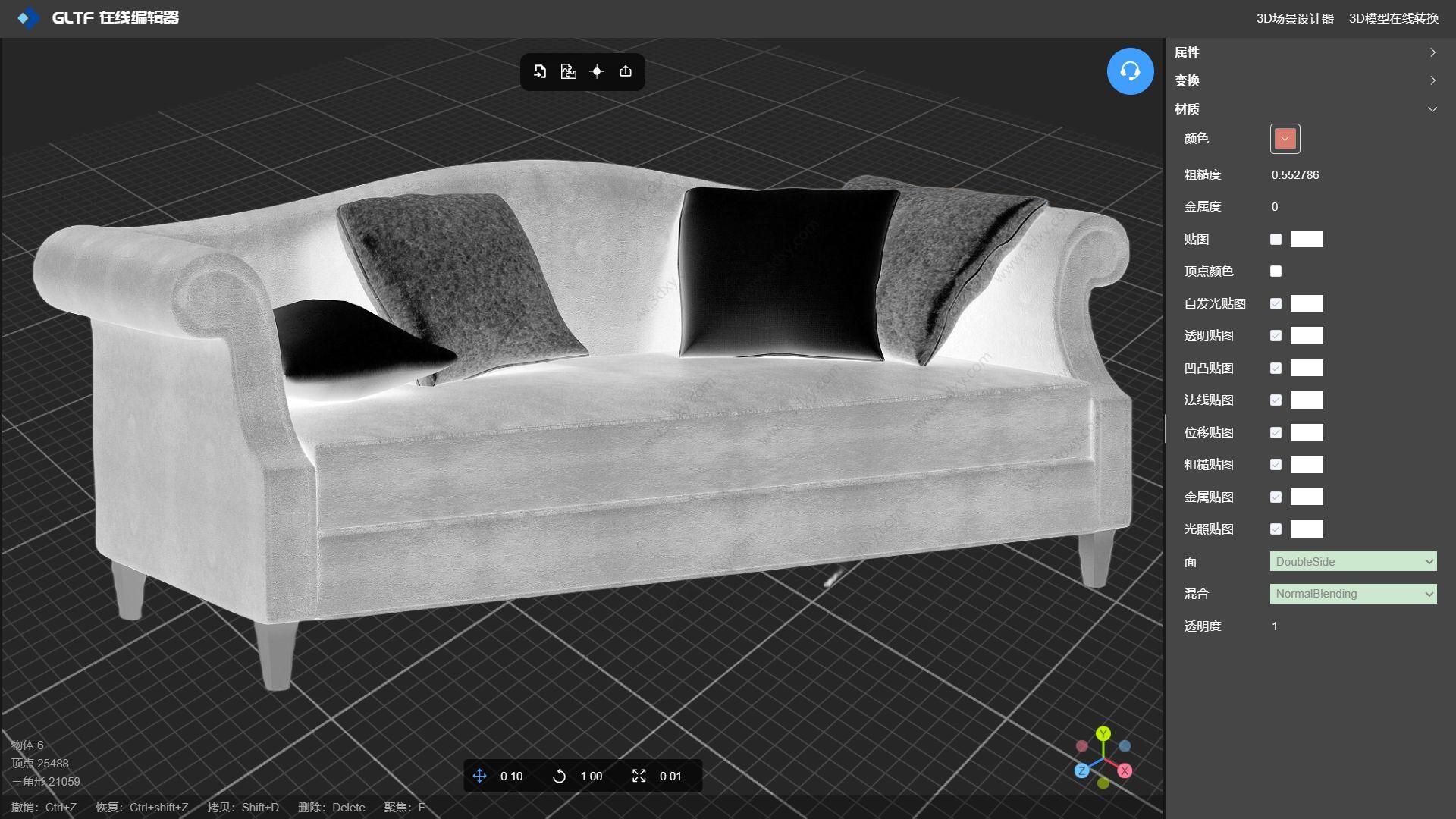Click the import file icon in toolbar

point(540,71)
